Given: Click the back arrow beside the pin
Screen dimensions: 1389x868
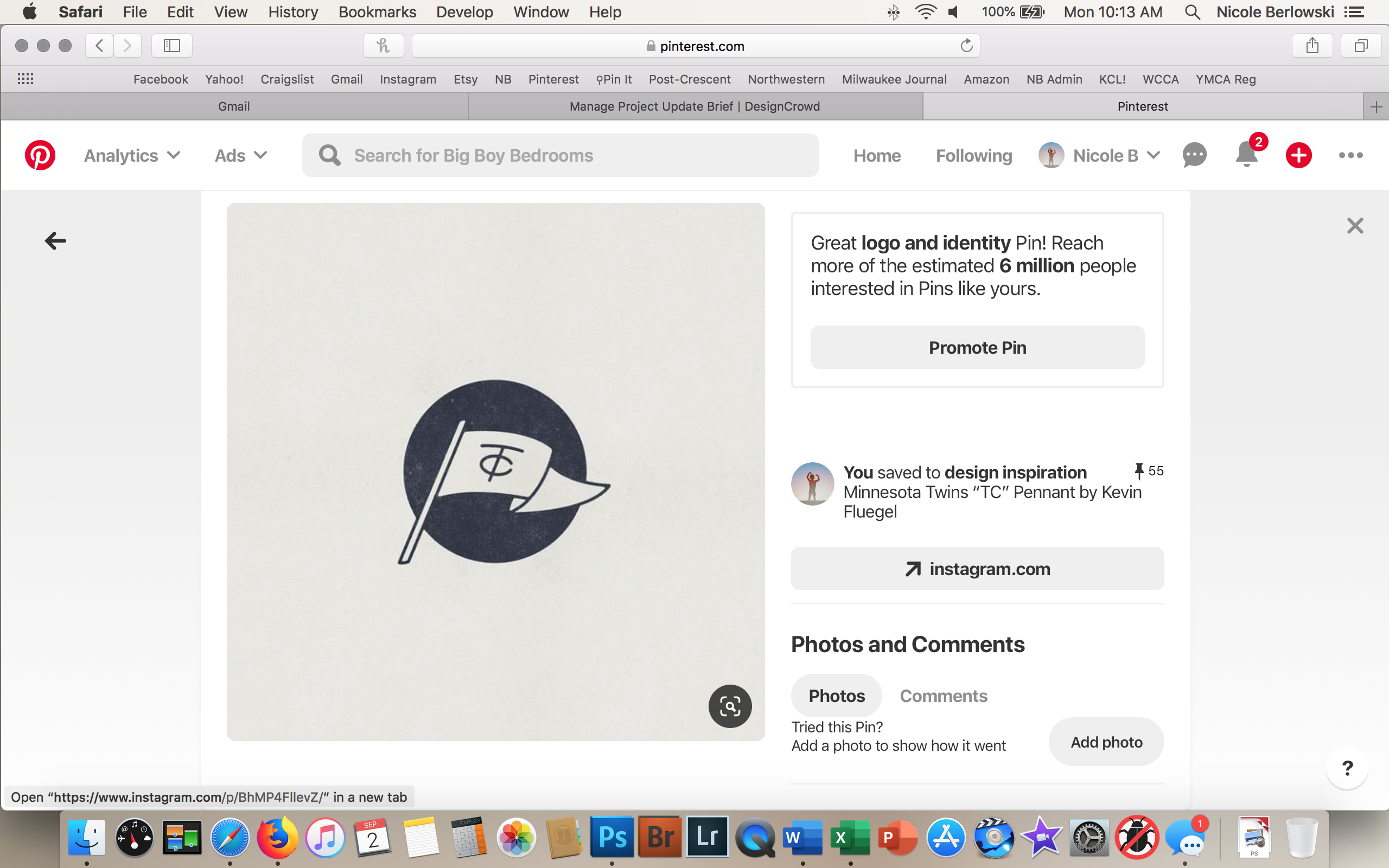Looking at the screenshot, I should click(56, 240).
